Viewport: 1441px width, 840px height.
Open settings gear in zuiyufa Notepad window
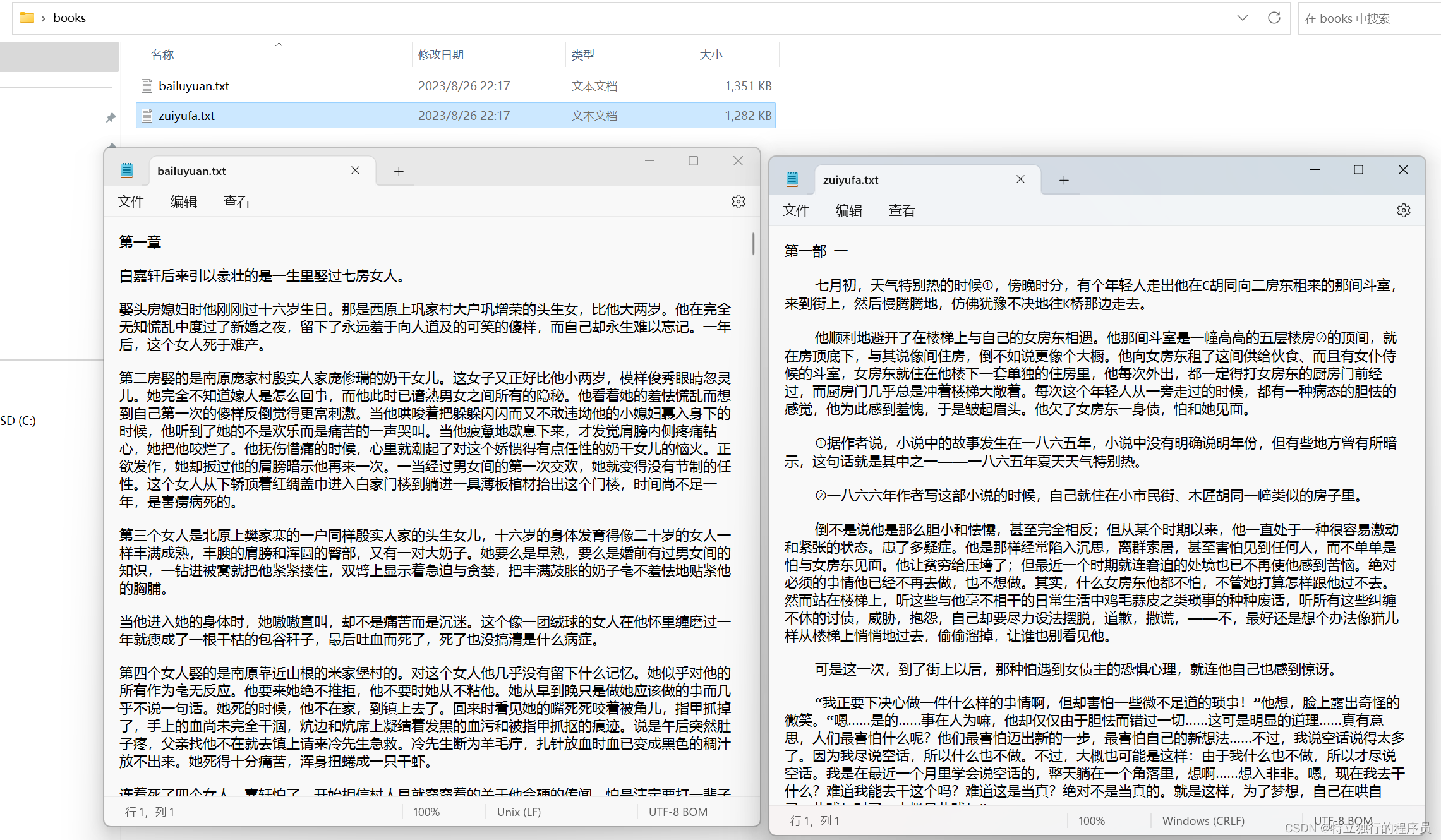(1403, 210)
